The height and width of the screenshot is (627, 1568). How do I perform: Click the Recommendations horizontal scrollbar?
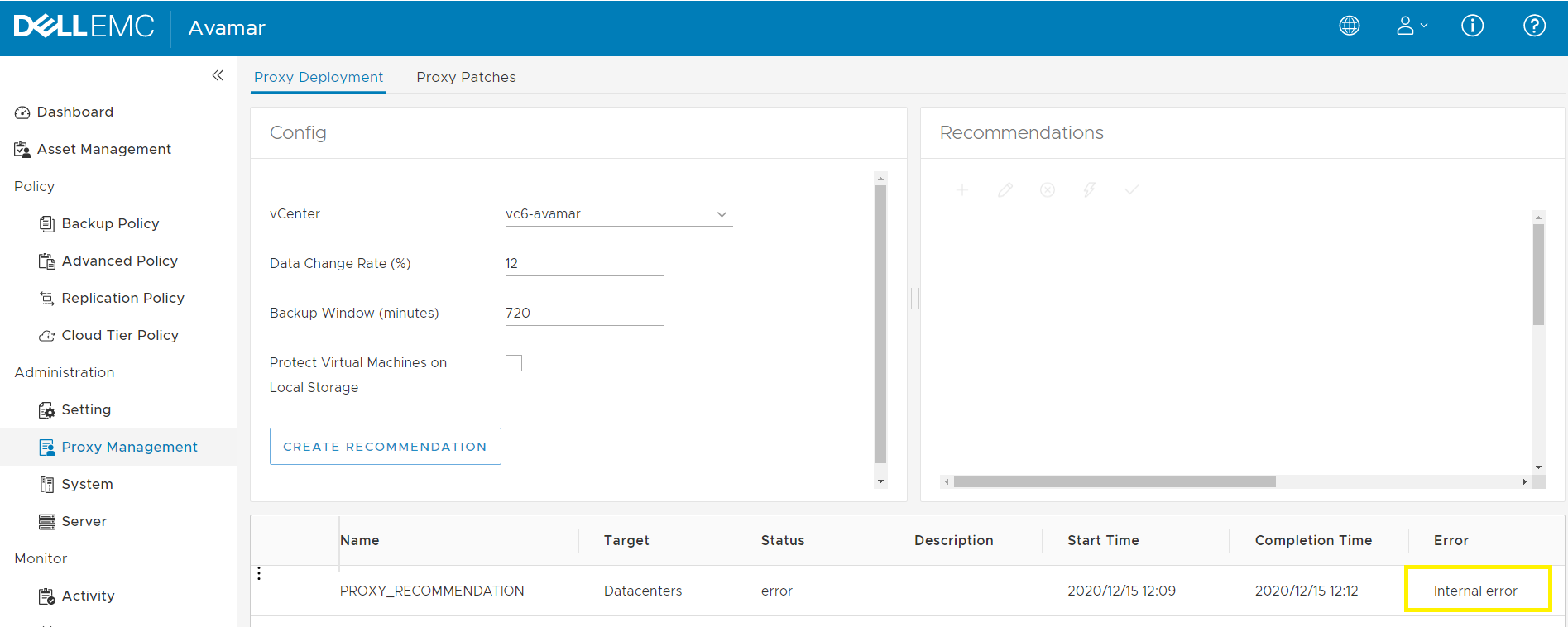[1114, 481]
